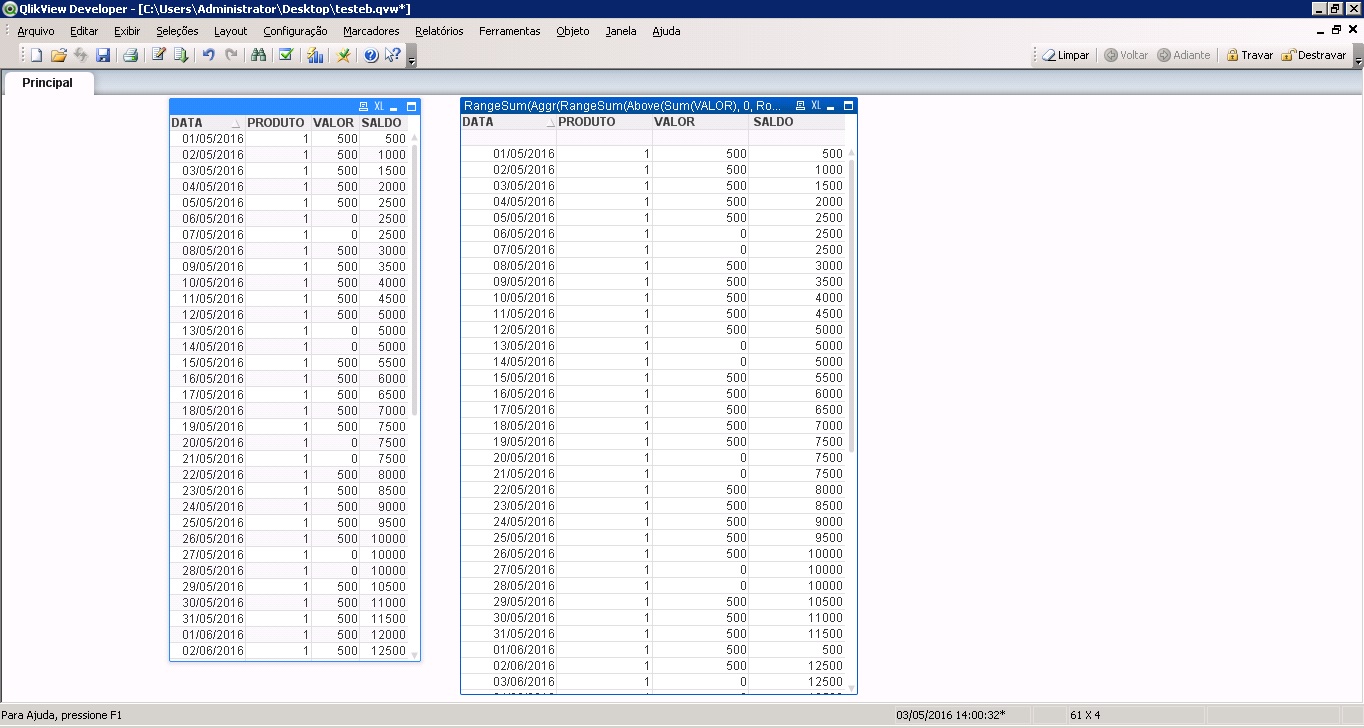Open Search with the binoculars icon
The height and width of the screenshot is (728, 1364).
click(x=258, y=55)
